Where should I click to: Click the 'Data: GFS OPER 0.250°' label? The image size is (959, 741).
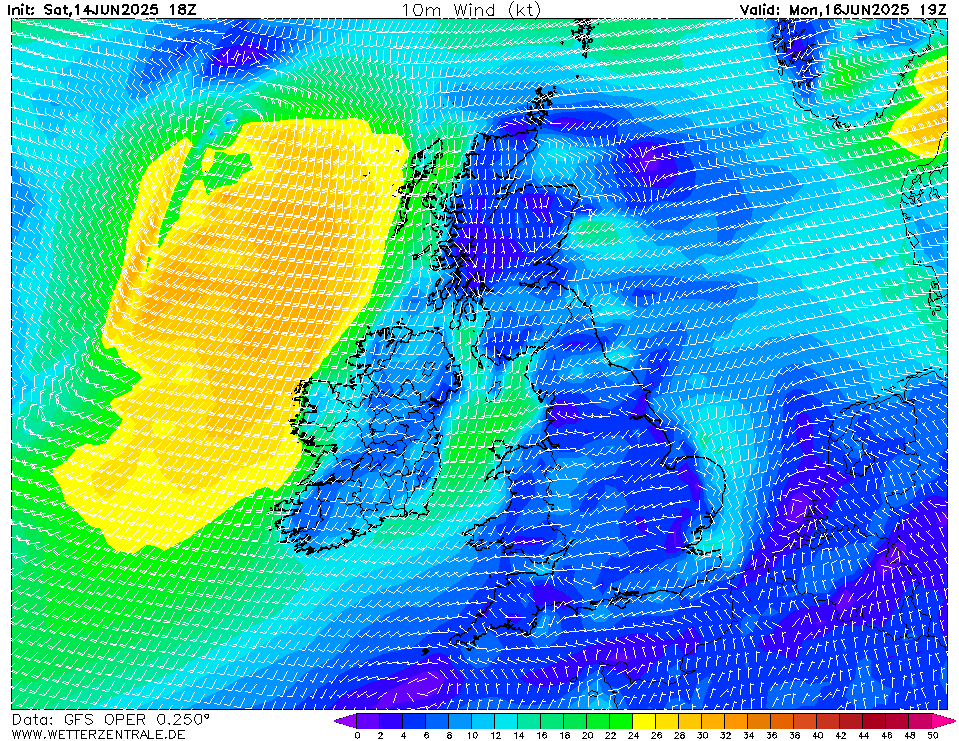click(x=111, y=720)
